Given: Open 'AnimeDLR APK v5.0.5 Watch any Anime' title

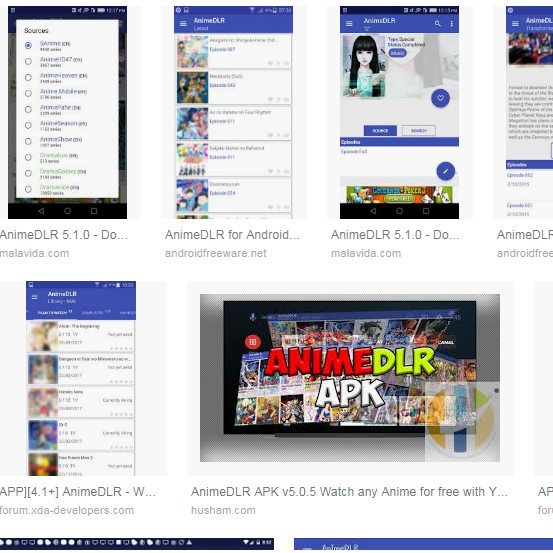Looking at the screenshot, I should click(x=349, y=492).
